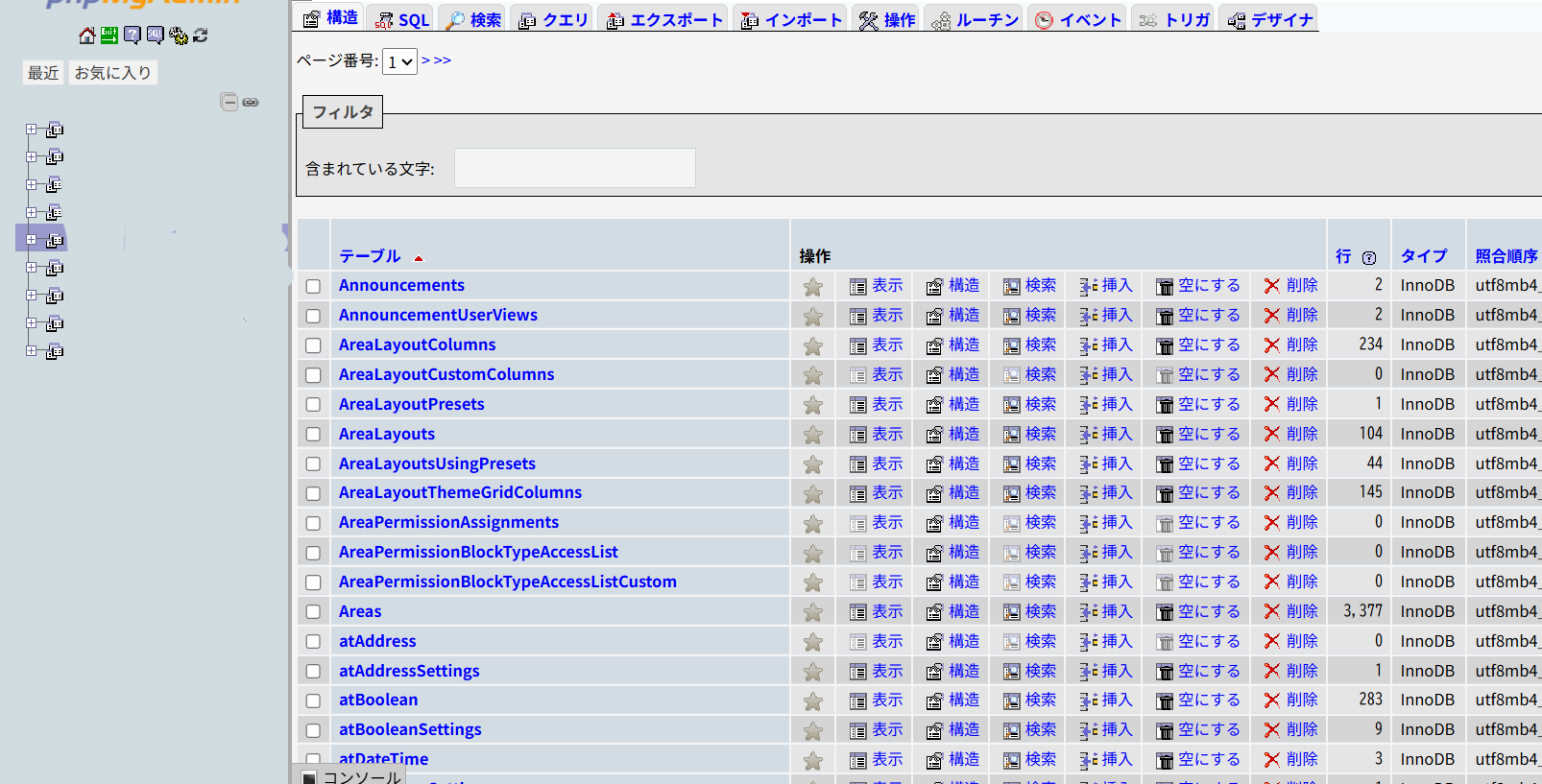1542x784 pixels.
Task: Click the help icon beside the 行 header
Action: coord(1369,258)
